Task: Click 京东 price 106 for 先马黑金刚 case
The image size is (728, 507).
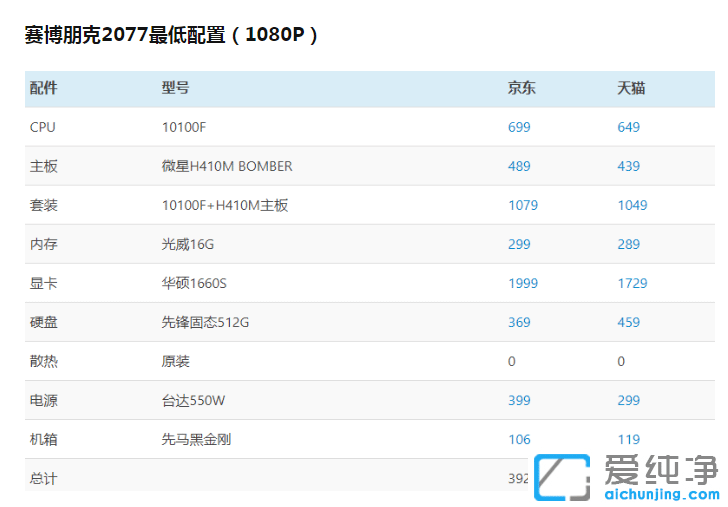Action: coord(519,439)
